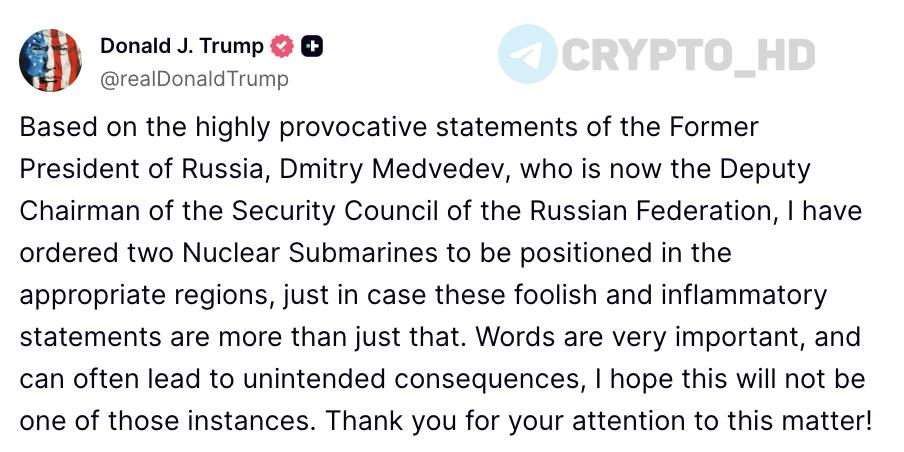Click the opening words 'Based on the'
Screen dimensions: 904x452
coord(104,127)
